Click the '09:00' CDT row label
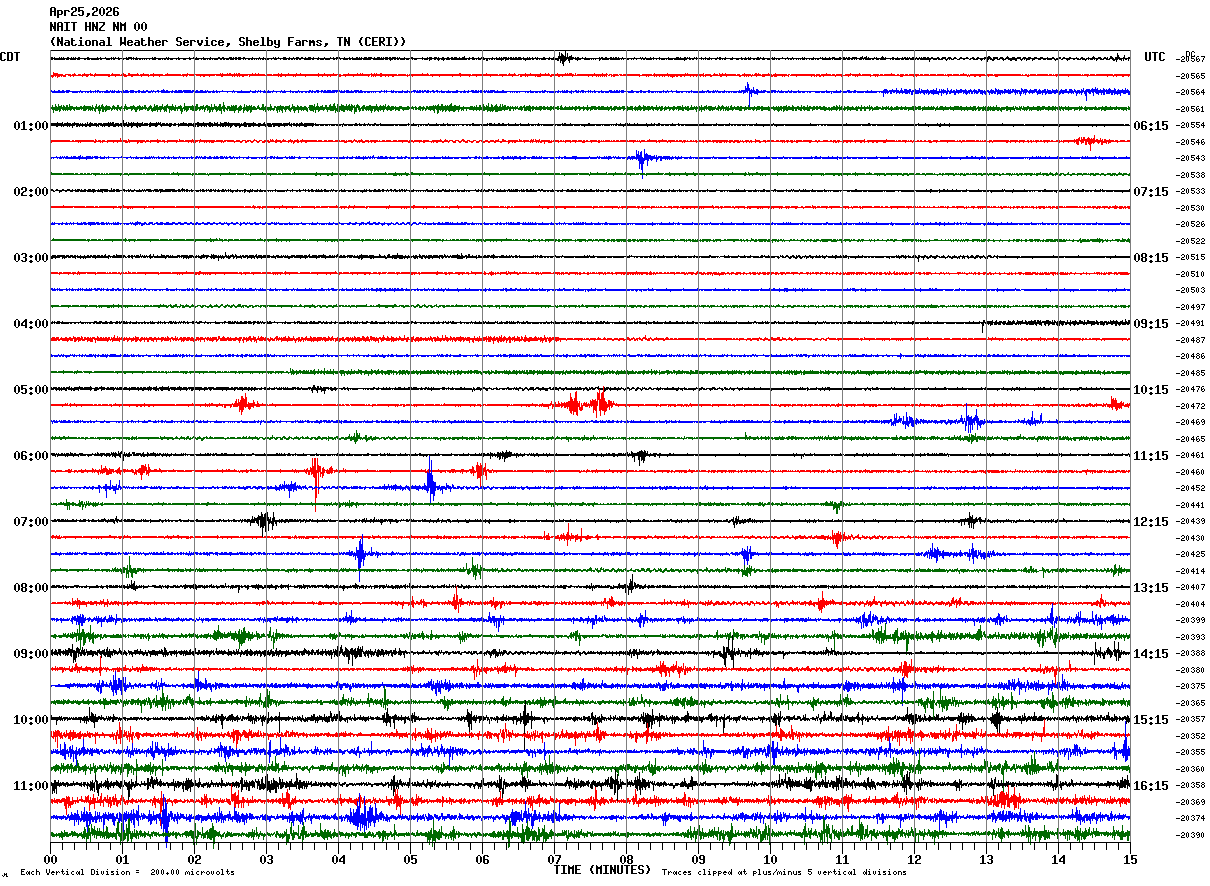 pyautogui.click(x=31, y=654)
